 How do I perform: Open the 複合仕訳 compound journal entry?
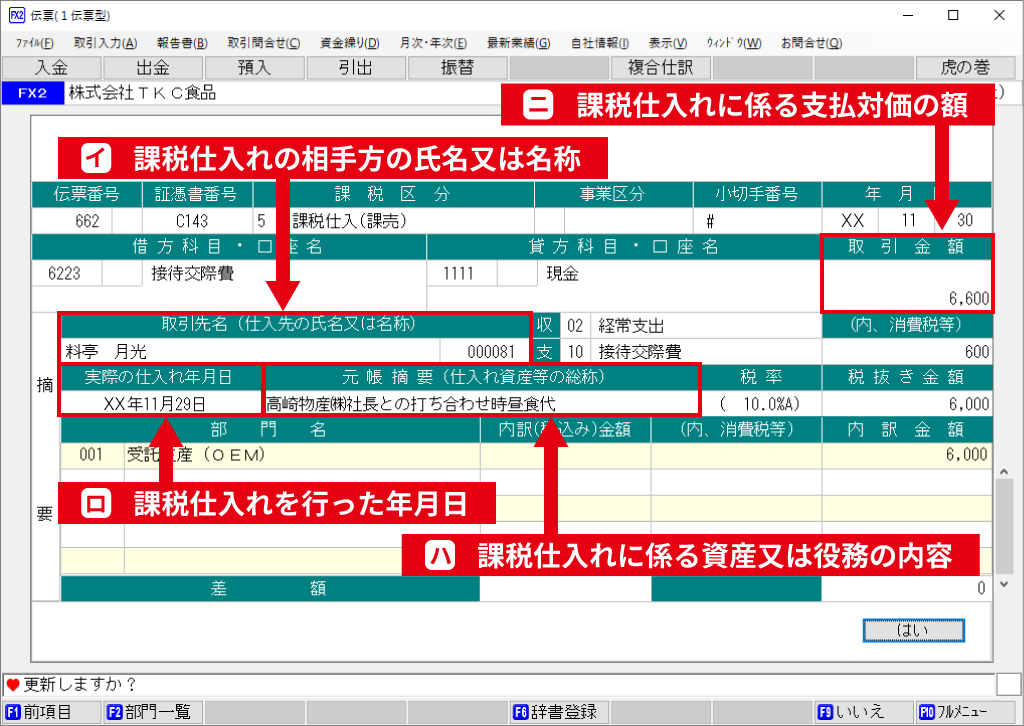(661, 67)
